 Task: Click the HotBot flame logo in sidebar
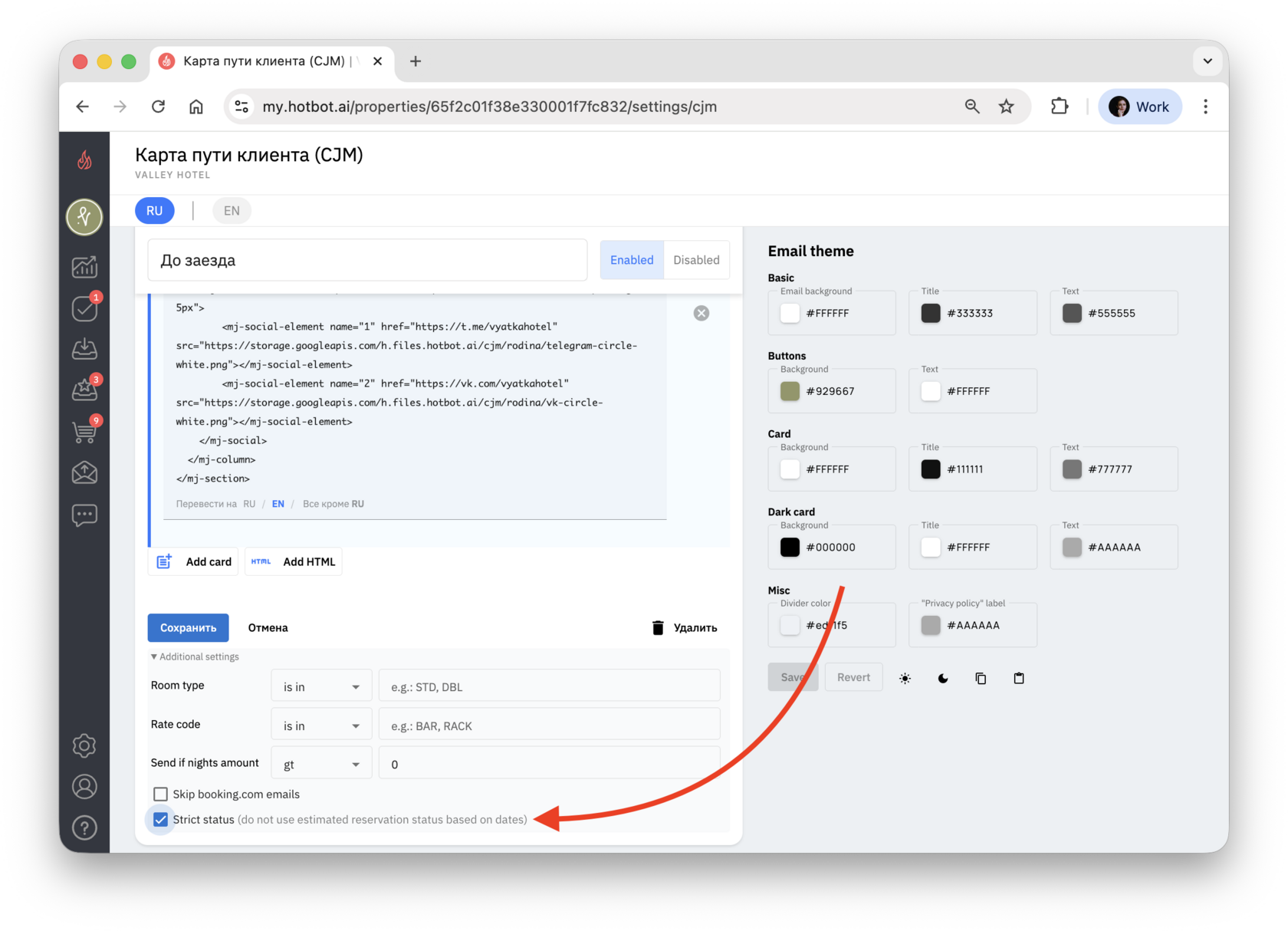(84, 160)
